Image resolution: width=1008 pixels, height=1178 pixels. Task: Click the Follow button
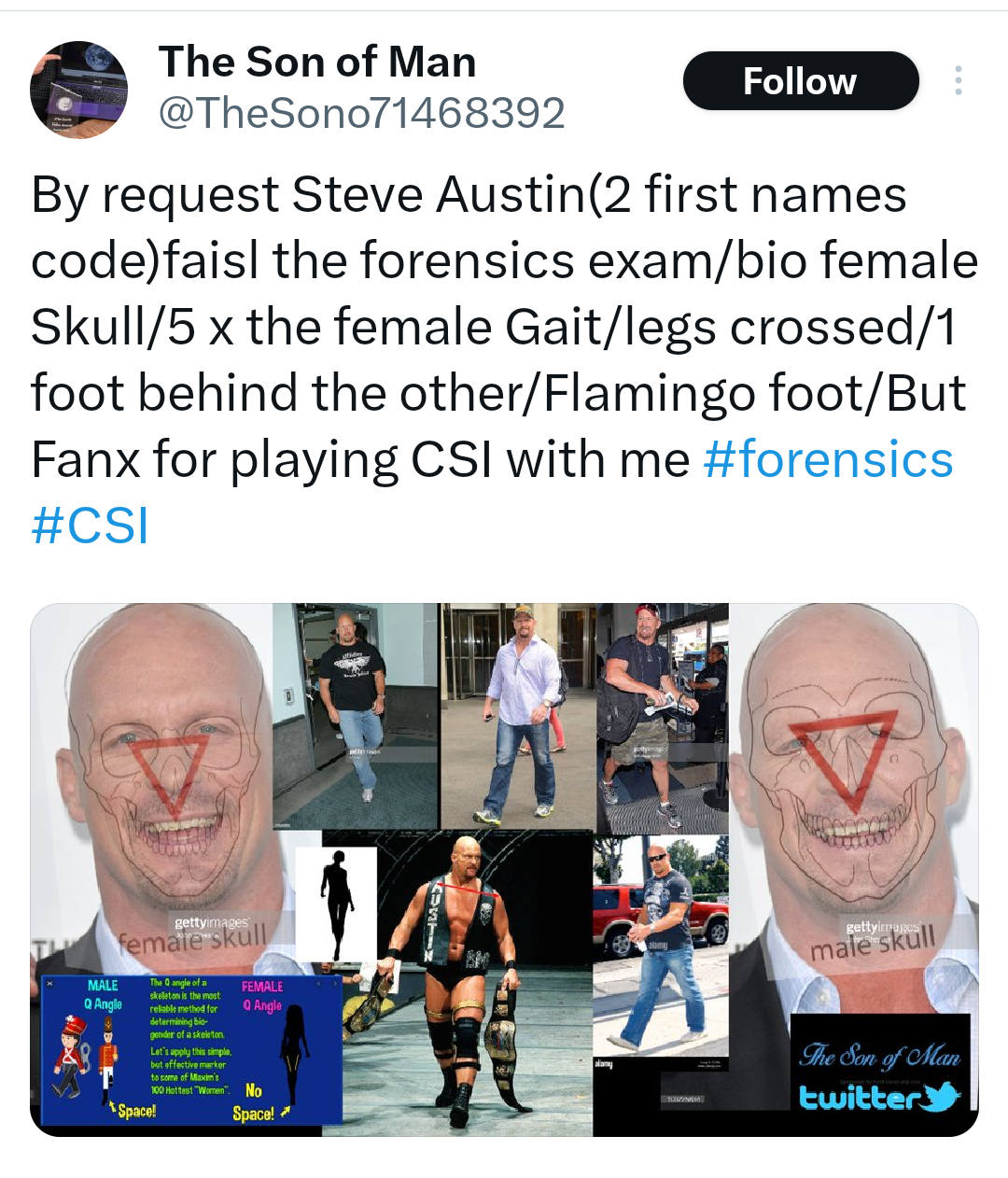(x=801, y=81)
